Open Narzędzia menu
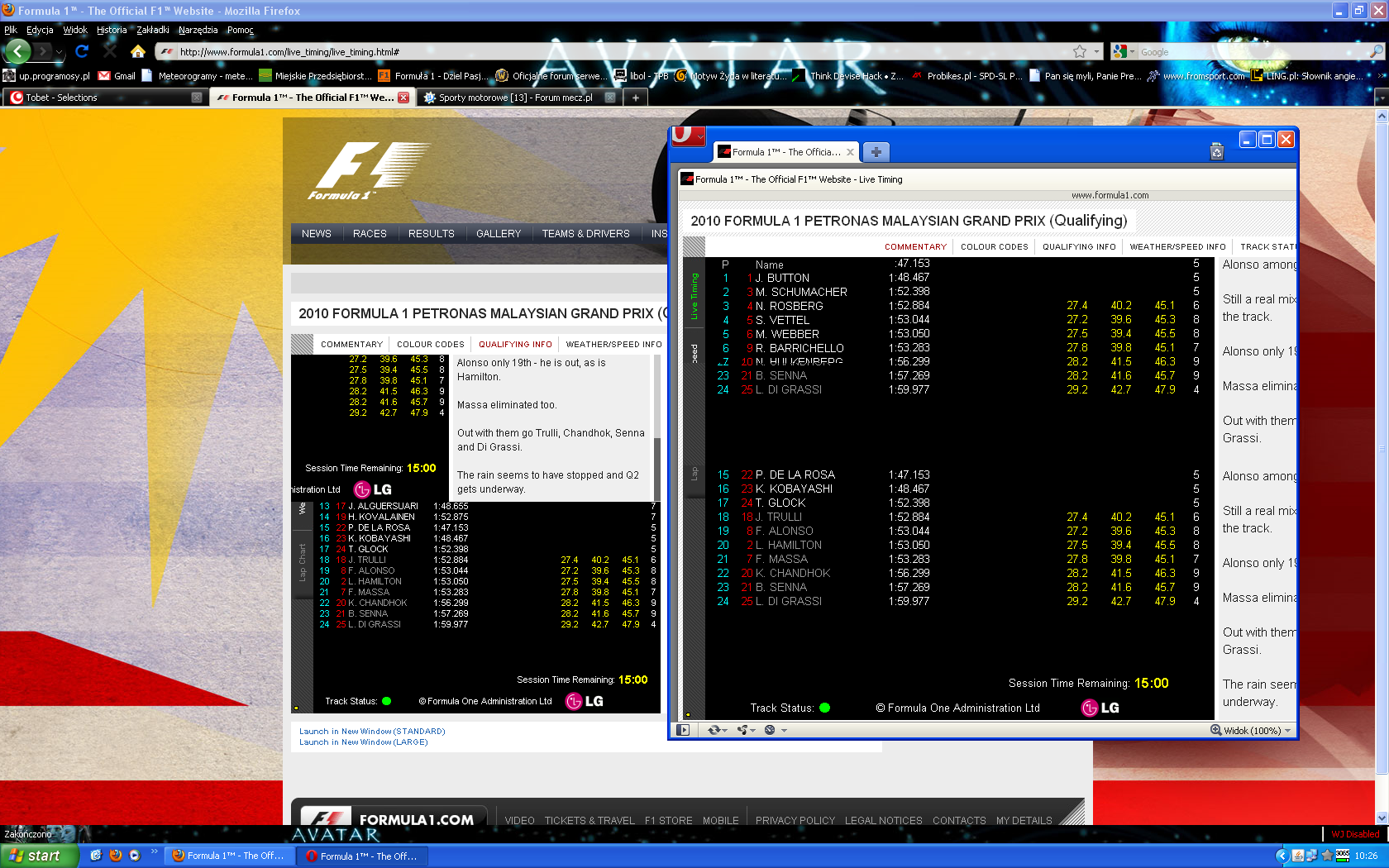The height and width of the screenshot is (868, 1389). pyautogui.click(x=198, y=30)
